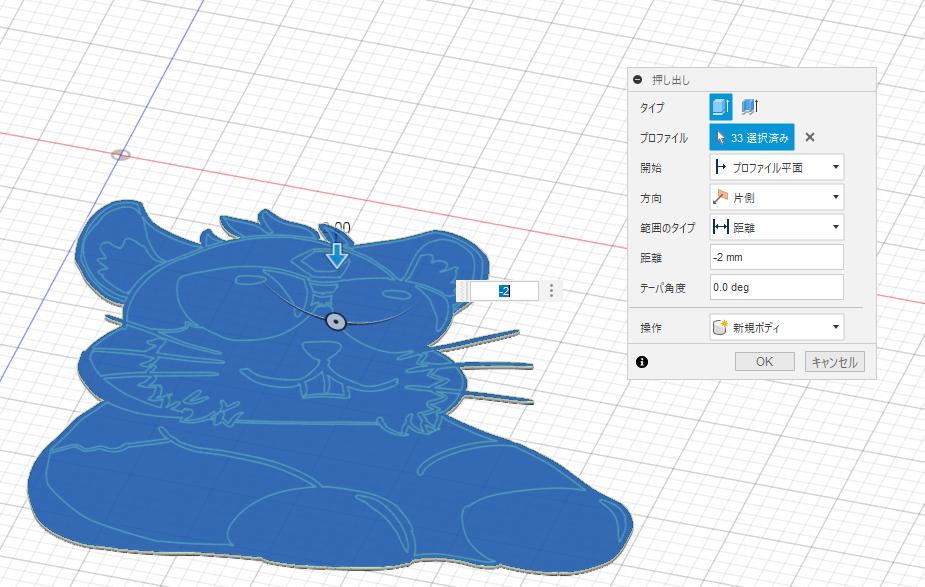The image size is (925, 587).
Task: Click the origin point marker on the grid
Action: pos(120,155)
